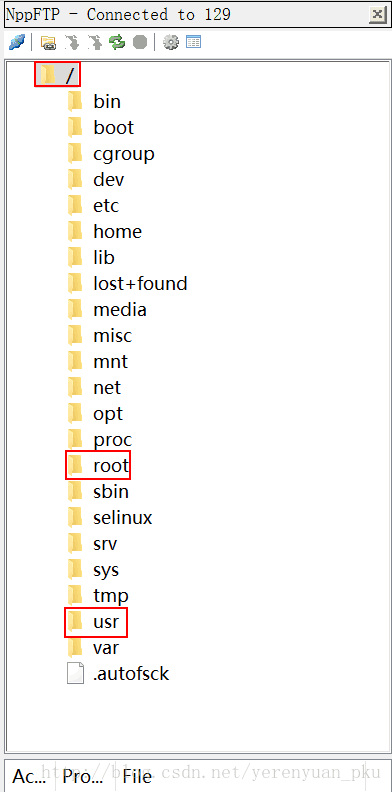Refresh the remote directory listing

click(x=117, y=42)
